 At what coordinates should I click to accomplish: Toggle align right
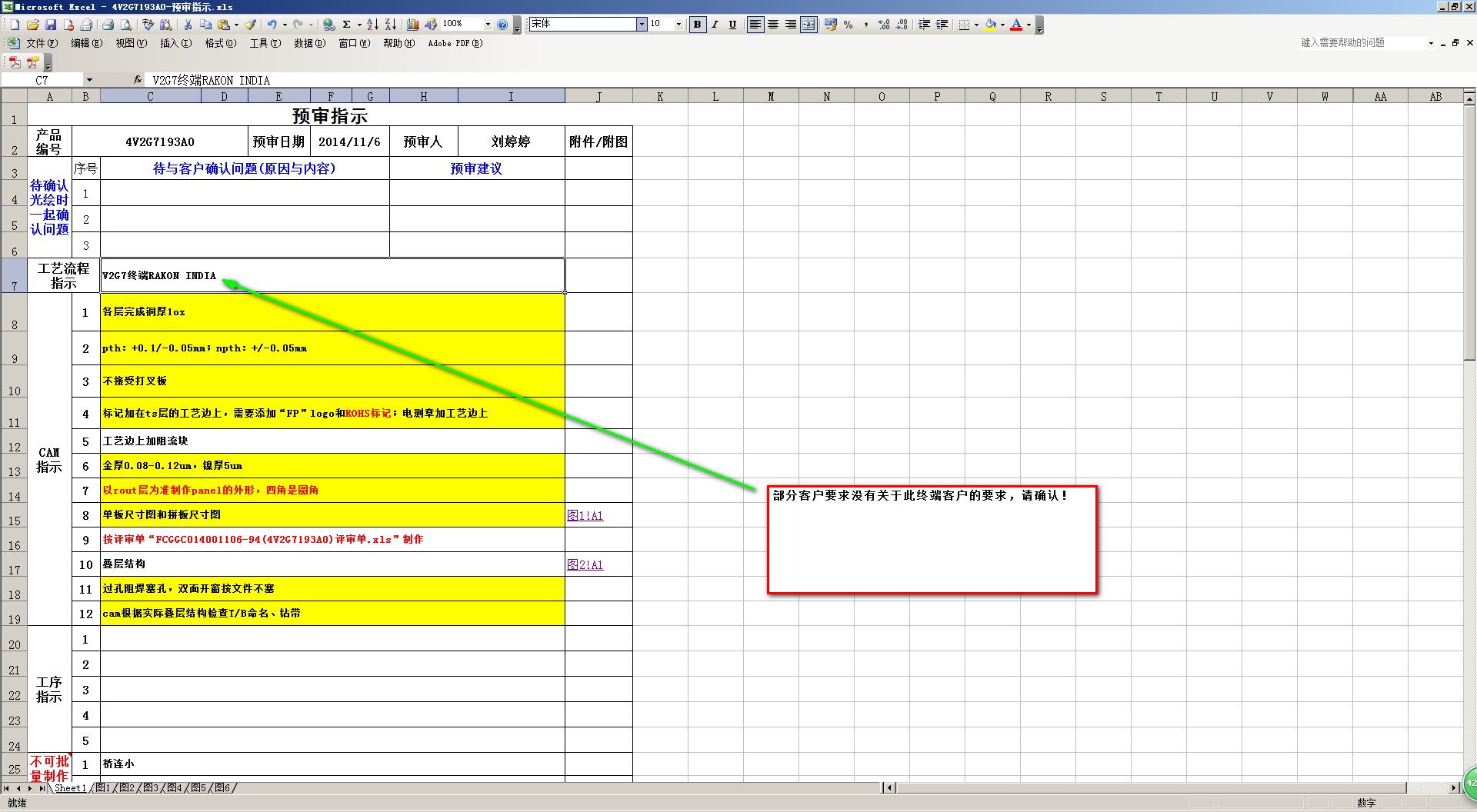coord(791,25)
